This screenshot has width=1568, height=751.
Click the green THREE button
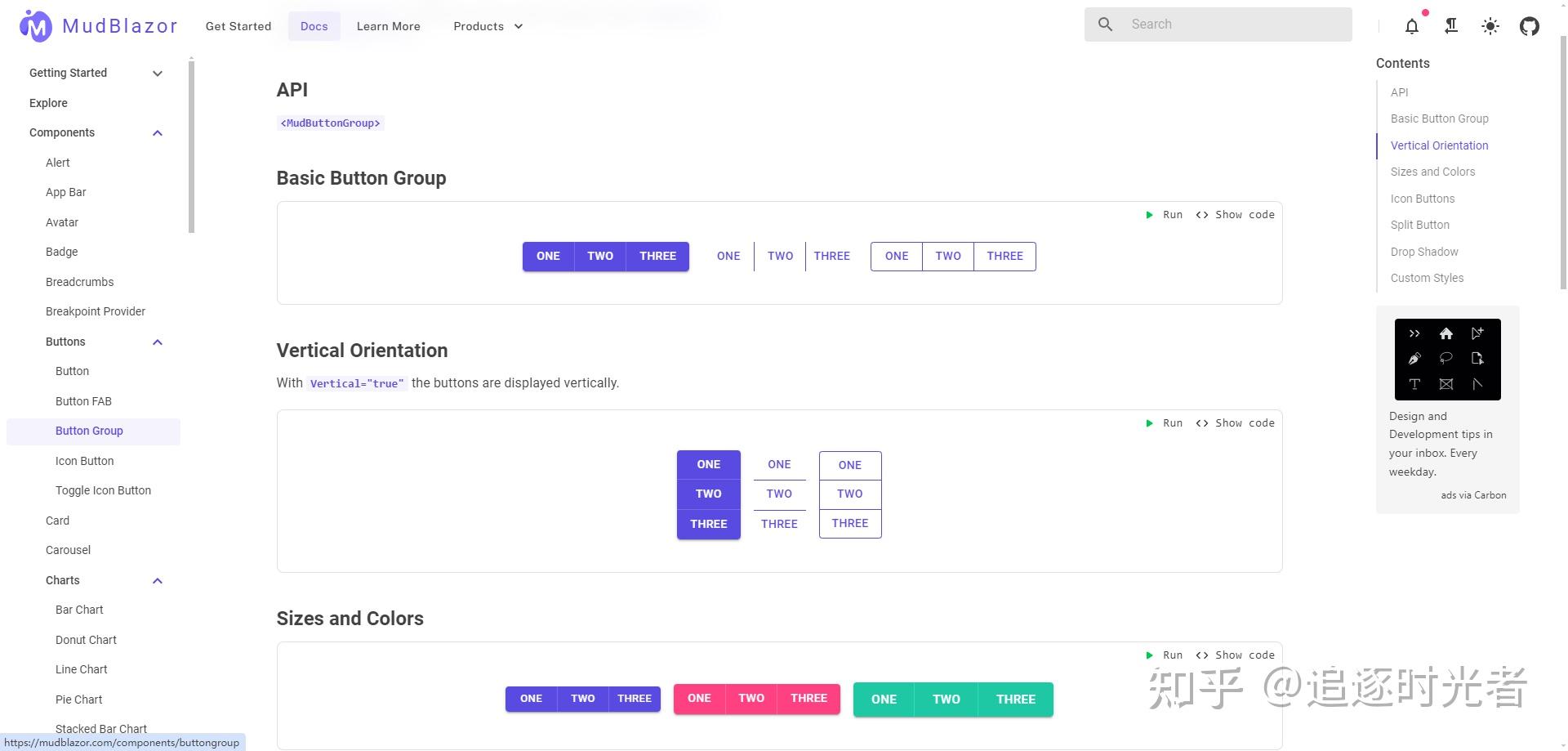pos(1015,700)
